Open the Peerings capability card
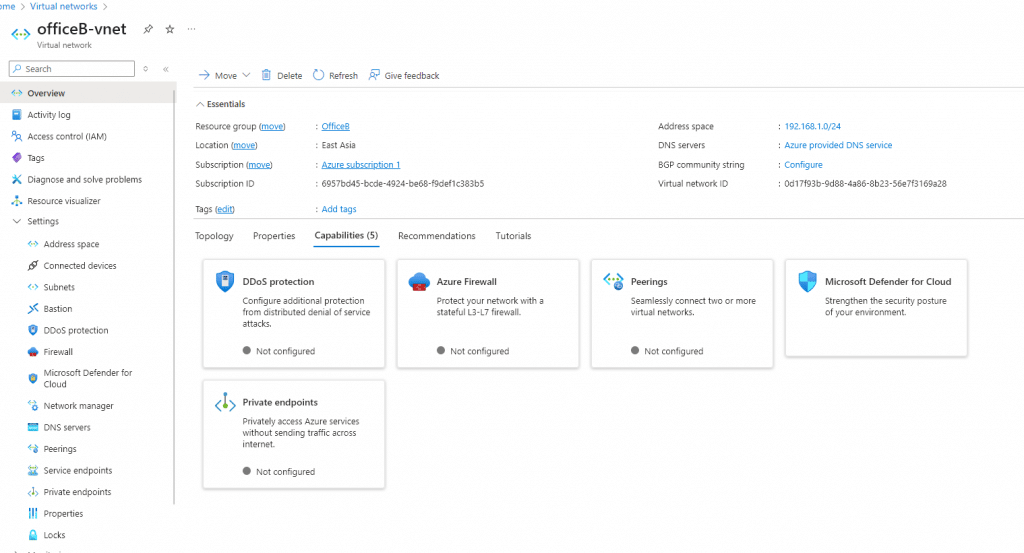 (x=681, y=313)
